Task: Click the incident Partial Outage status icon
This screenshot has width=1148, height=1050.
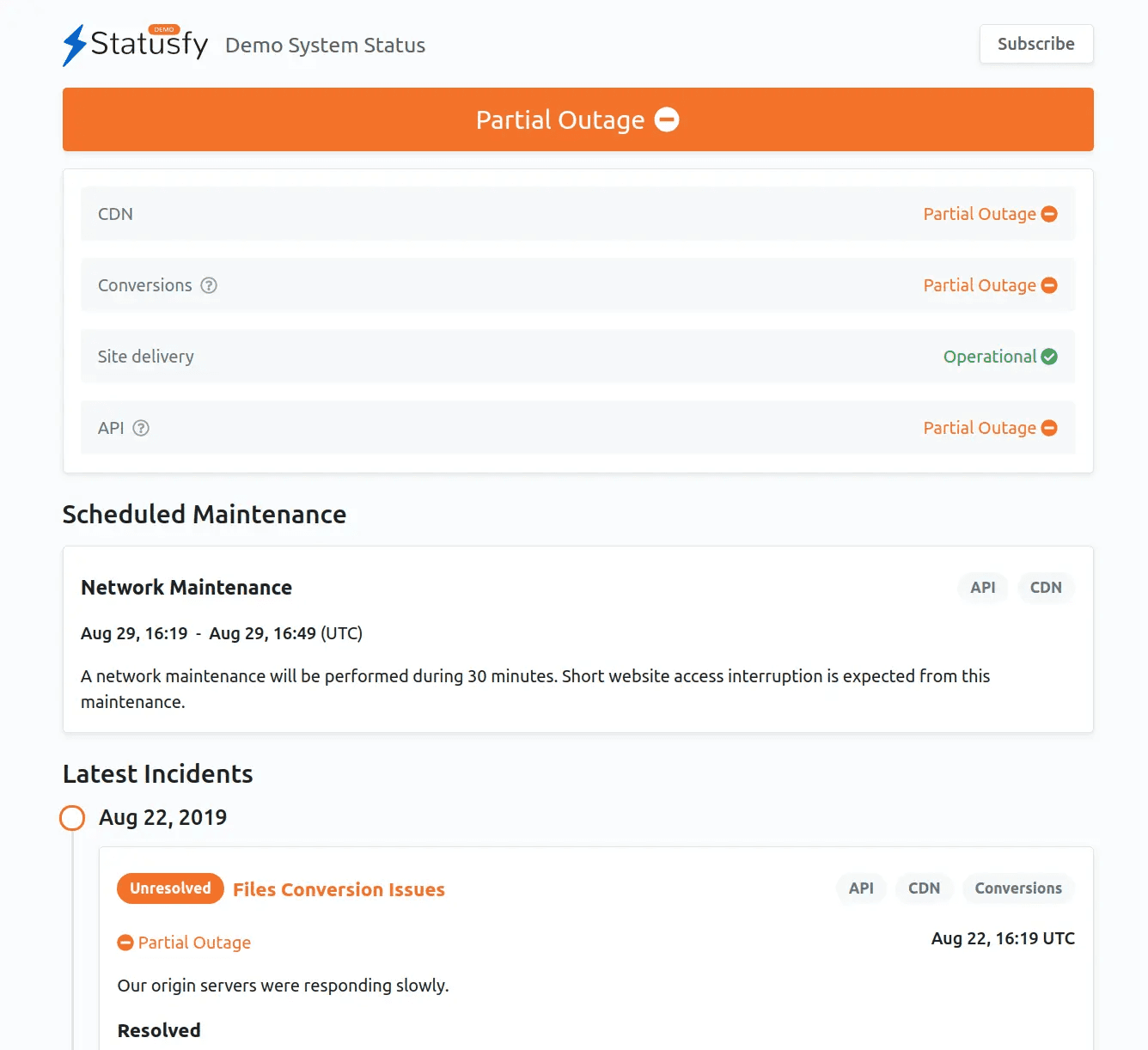Action: [125, 943]
